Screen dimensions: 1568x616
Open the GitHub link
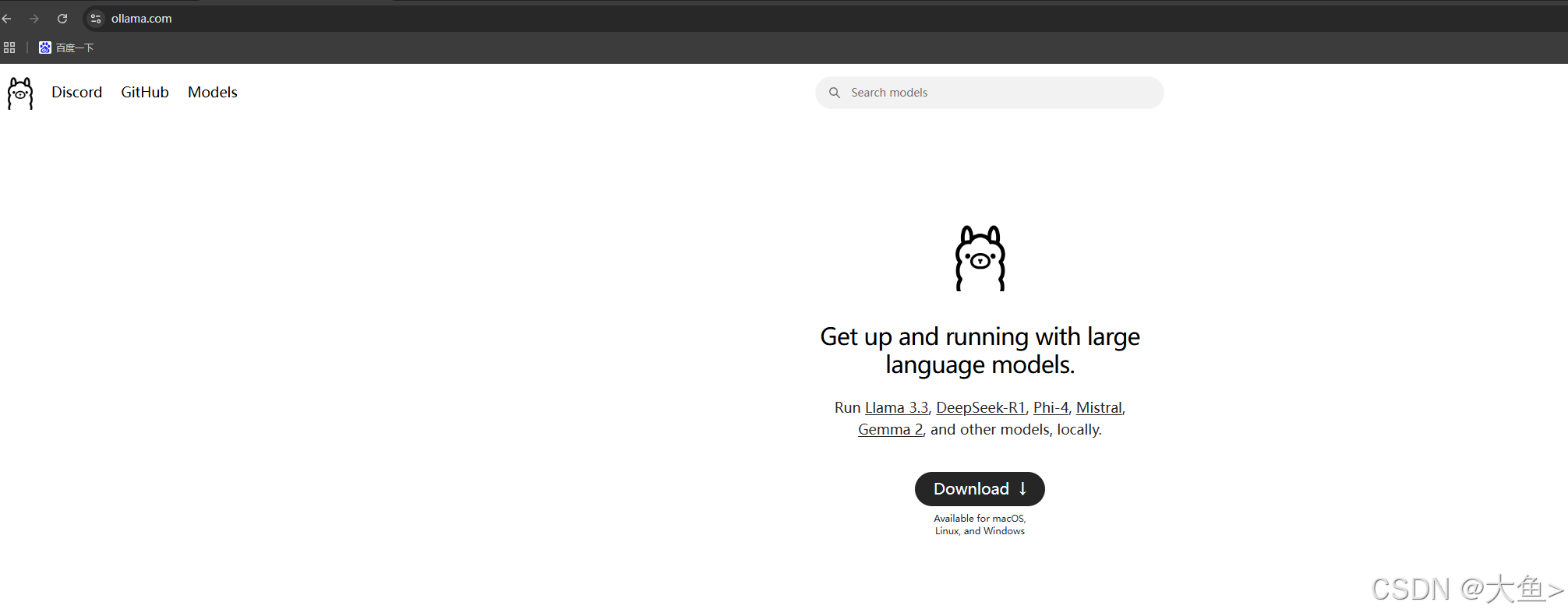(145, 92)
